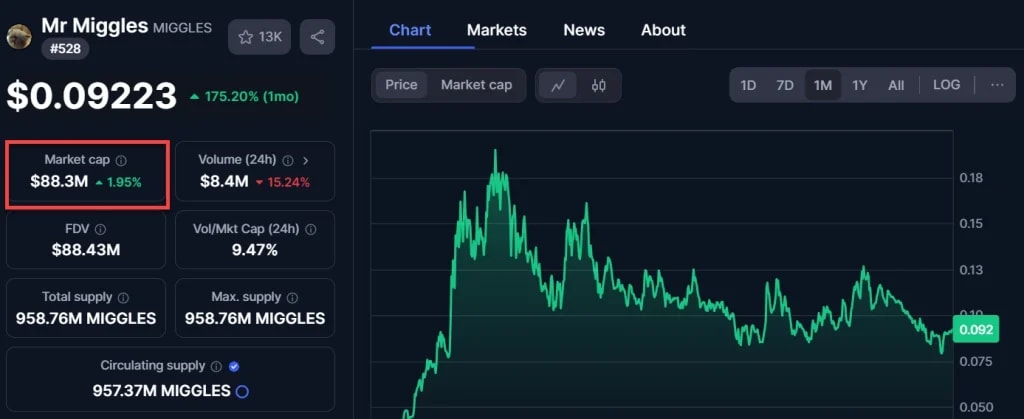The image size is (1024, 419).
Task: Select the 7D time range
Action: click(785, 85)
